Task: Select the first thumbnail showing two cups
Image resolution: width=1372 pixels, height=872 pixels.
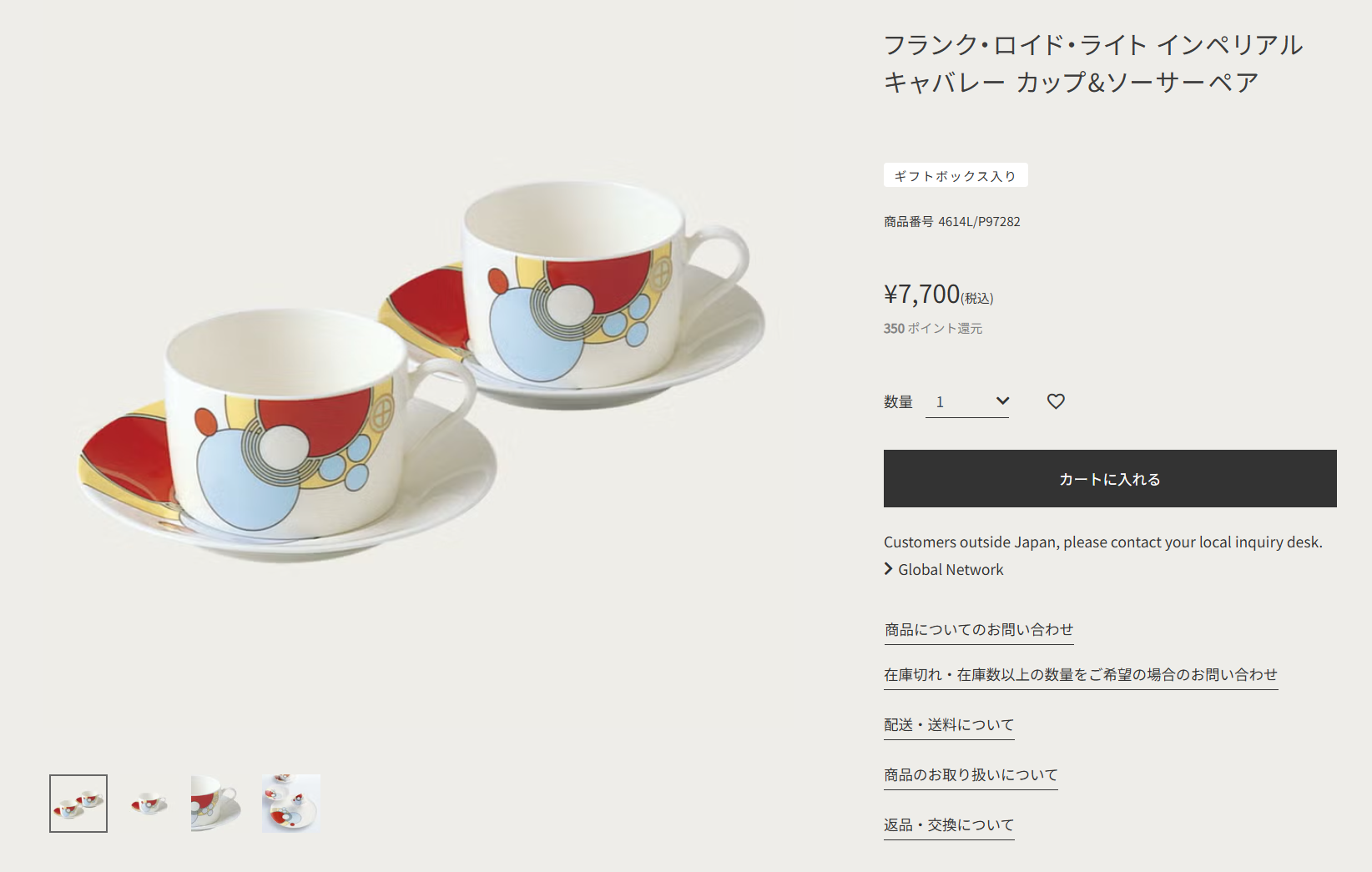Action: pyautogui.click(x=78, y=804)
